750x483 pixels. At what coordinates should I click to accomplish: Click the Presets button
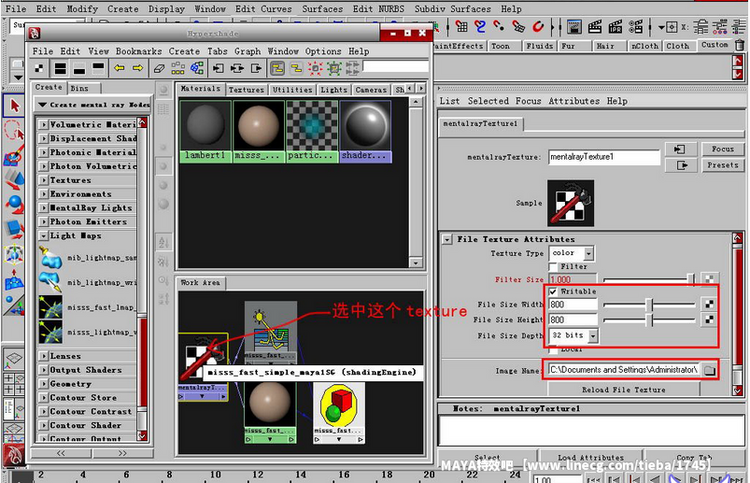[x=723, y=165]
